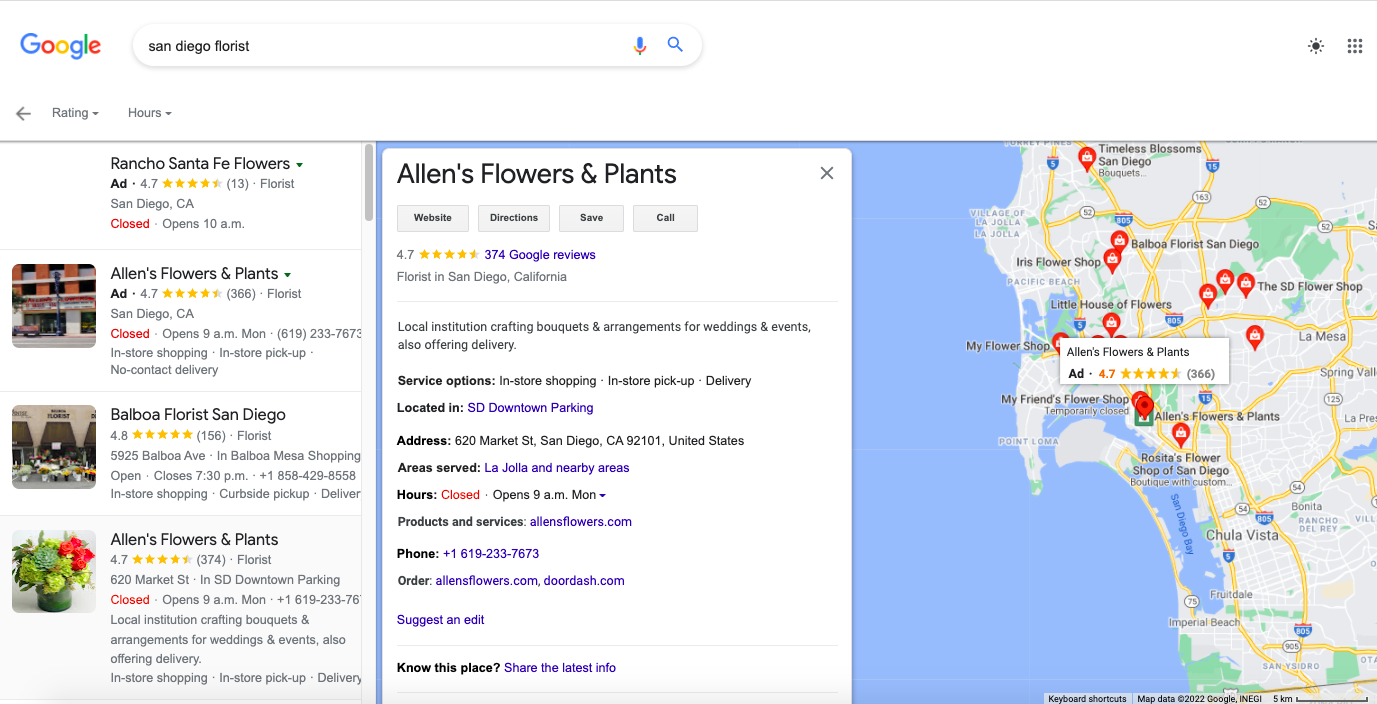Toggle dark mode with the brightness icon
Viewport: 1377px width, 704px height.
coord(1315,46)
